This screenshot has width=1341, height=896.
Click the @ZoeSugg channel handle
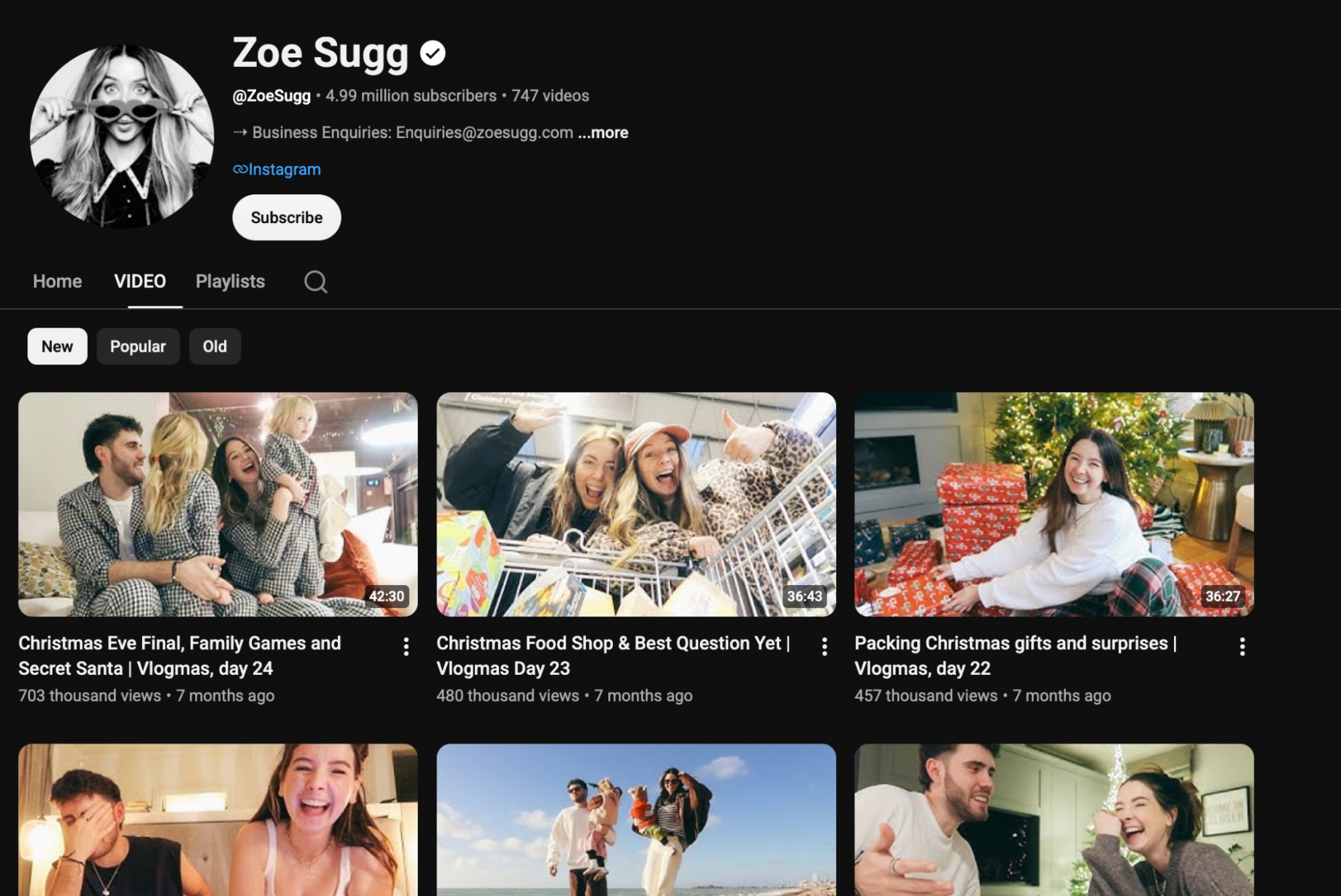(272, 96)
